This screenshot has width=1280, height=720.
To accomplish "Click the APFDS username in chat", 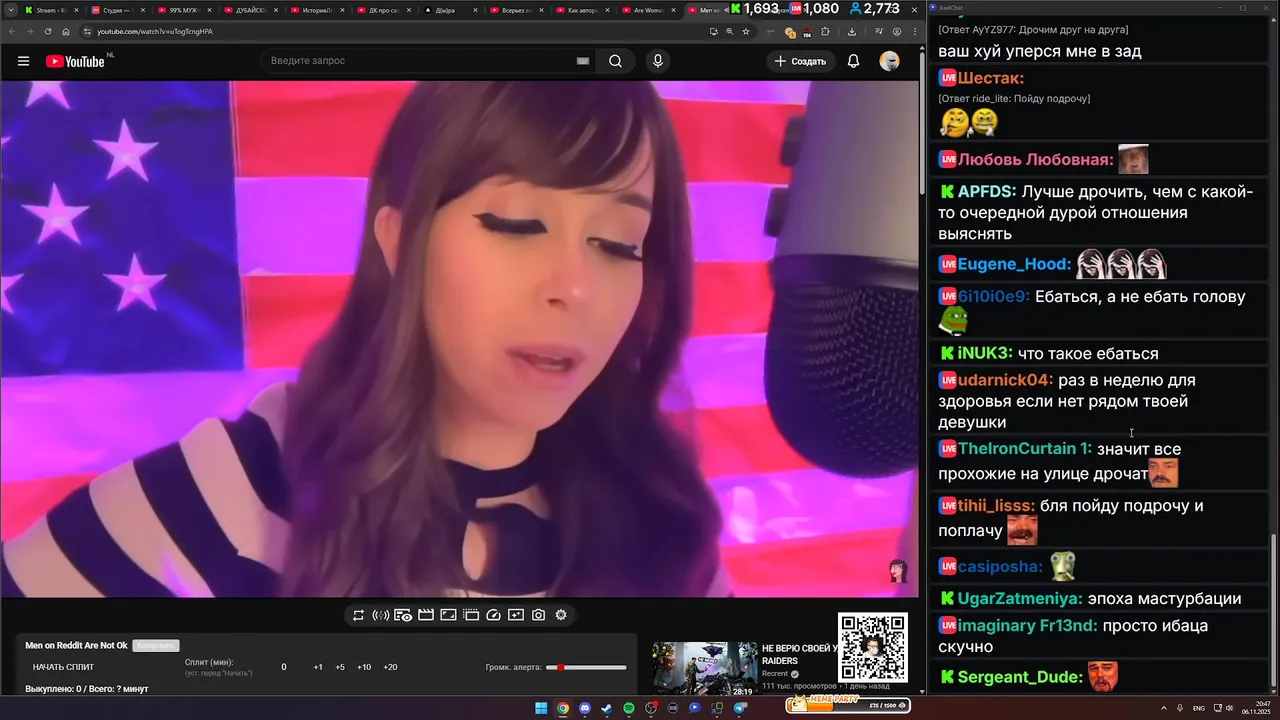I will coord(987,191).
